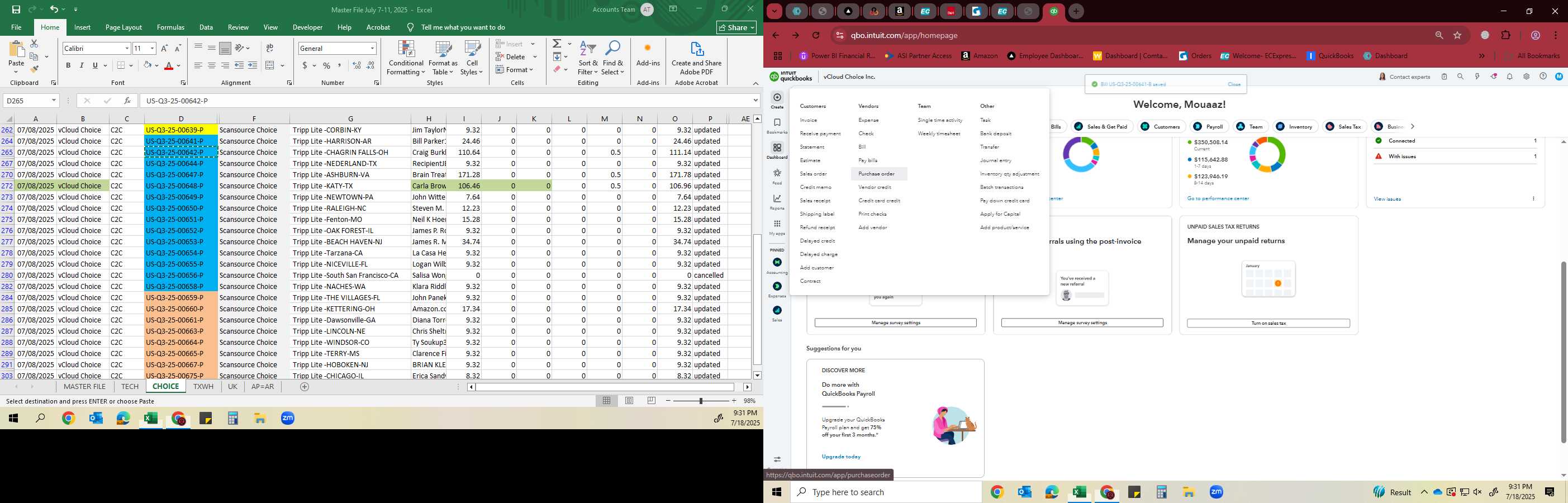
Task: Expand the formula bar
Action: click(x=756, y=101)
